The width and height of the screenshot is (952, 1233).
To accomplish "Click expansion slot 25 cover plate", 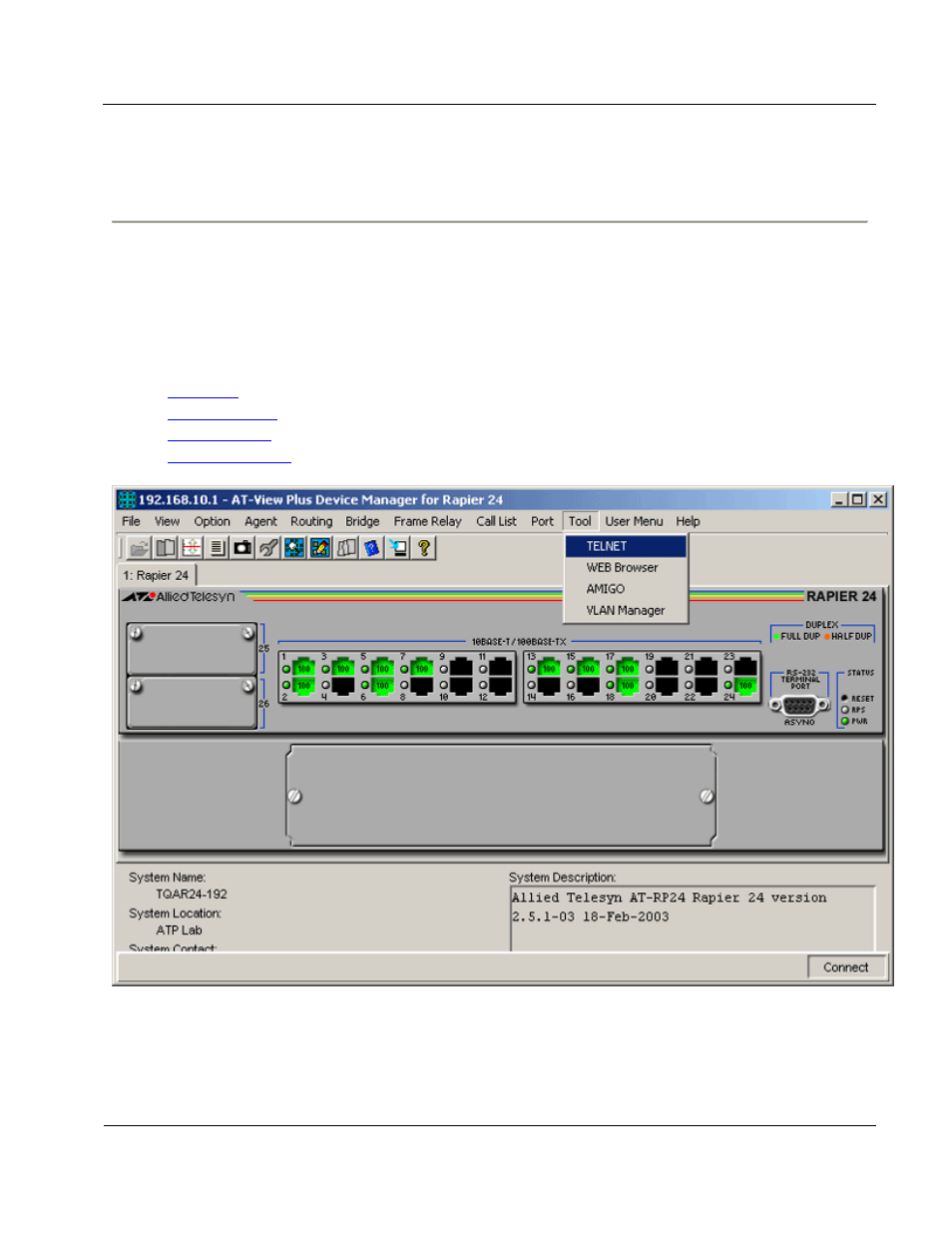I will tap(192, 649).
